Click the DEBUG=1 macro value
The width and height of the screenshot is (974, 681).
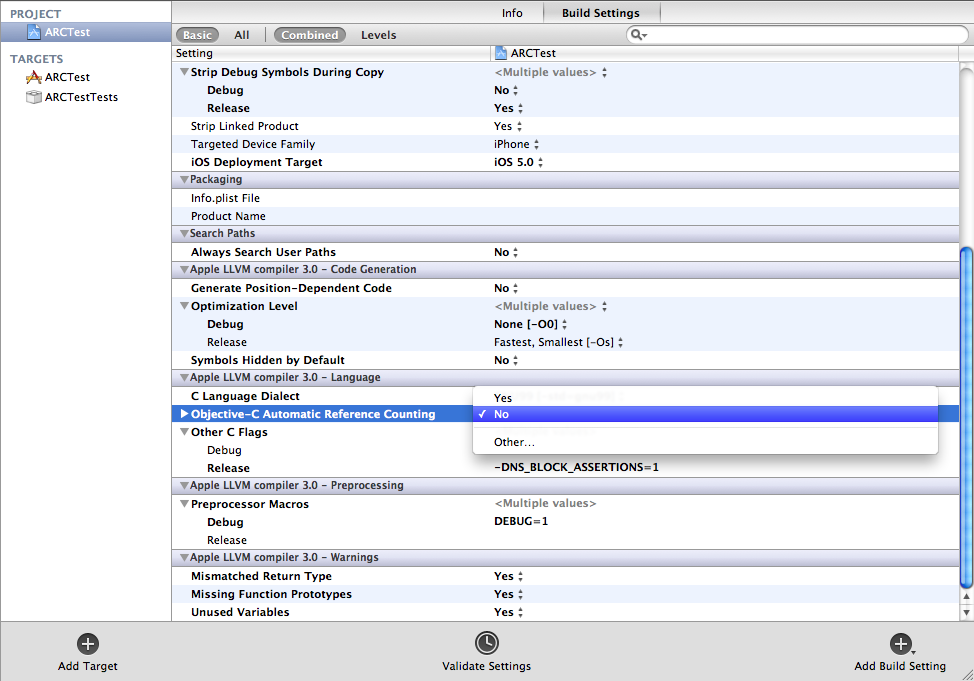(521, 521)
